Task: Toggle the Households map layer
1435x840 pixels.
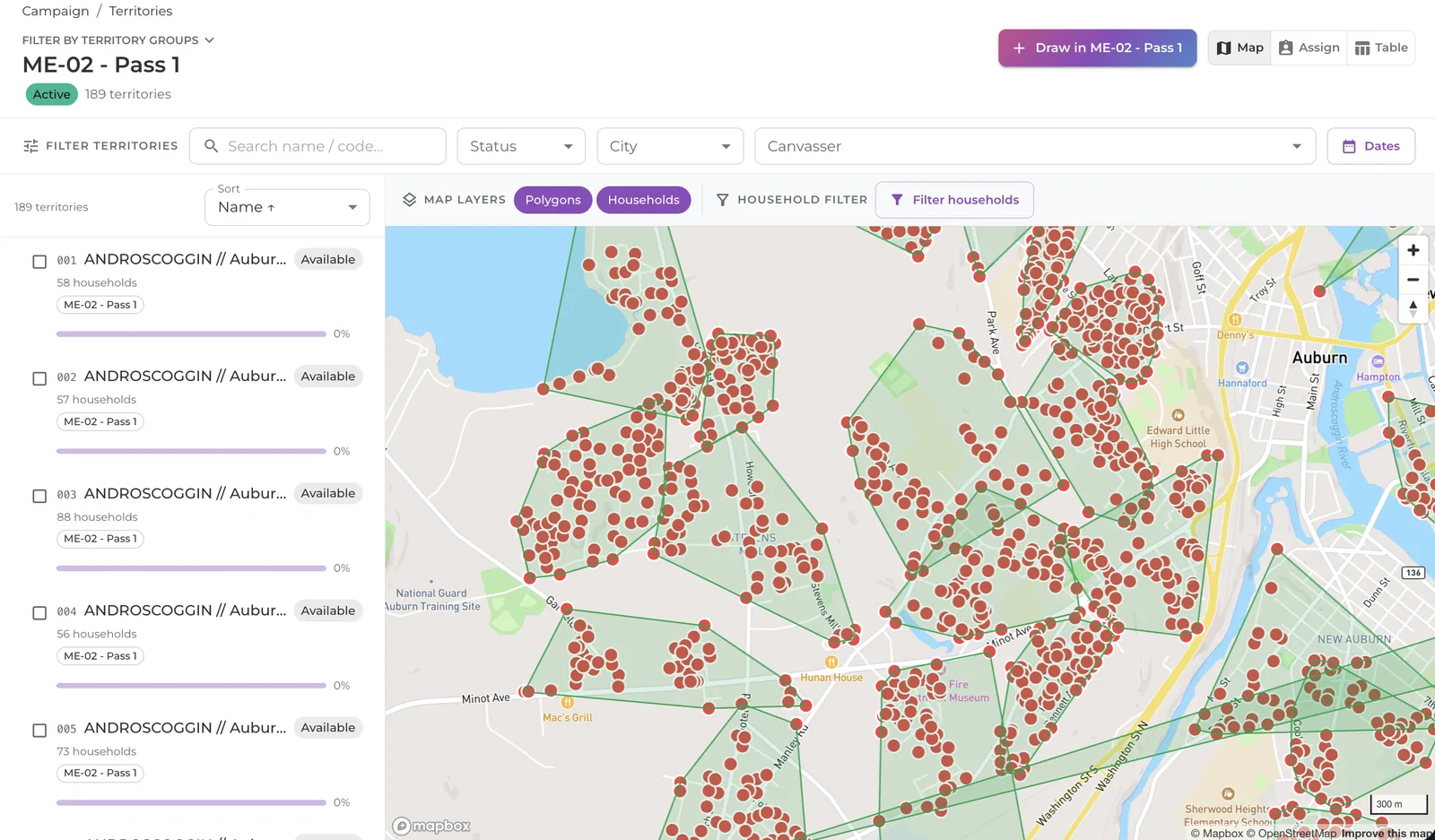Action: 643,200
